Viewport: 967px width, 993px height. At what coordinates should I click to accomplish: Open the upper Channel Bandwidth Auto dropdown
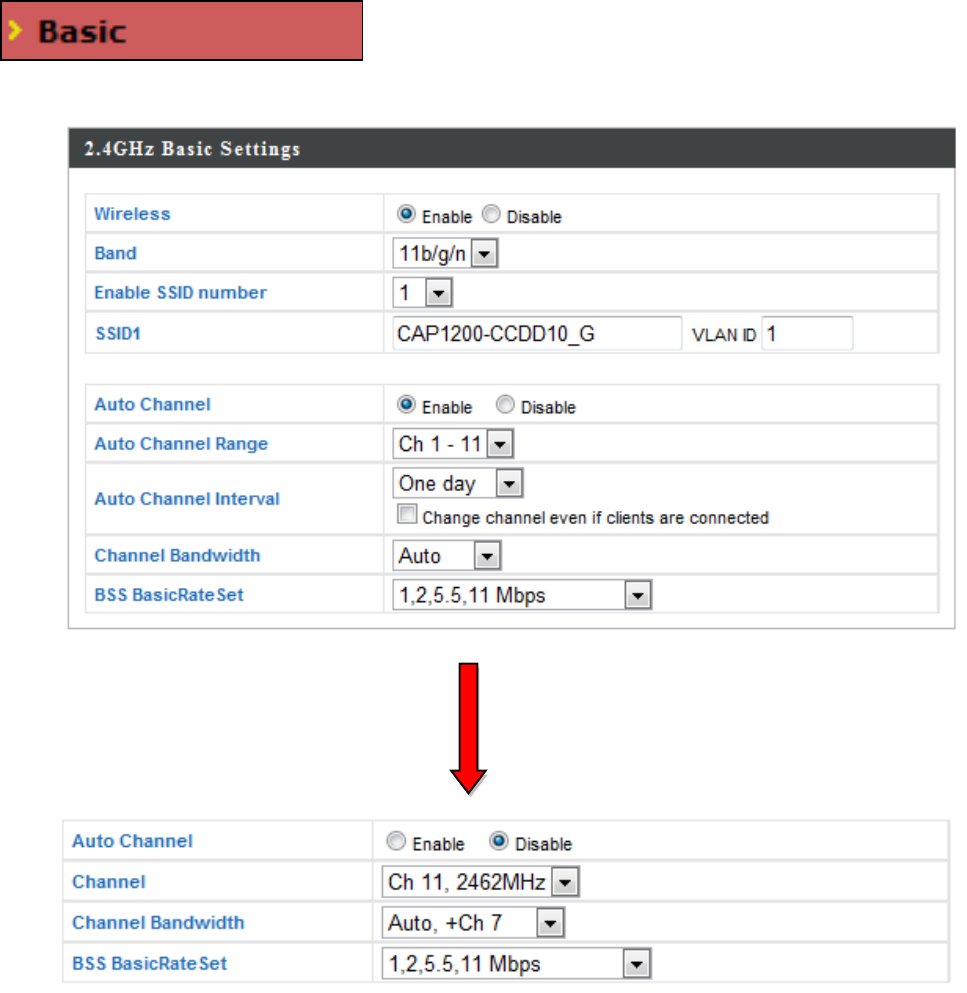coord(446,555)
